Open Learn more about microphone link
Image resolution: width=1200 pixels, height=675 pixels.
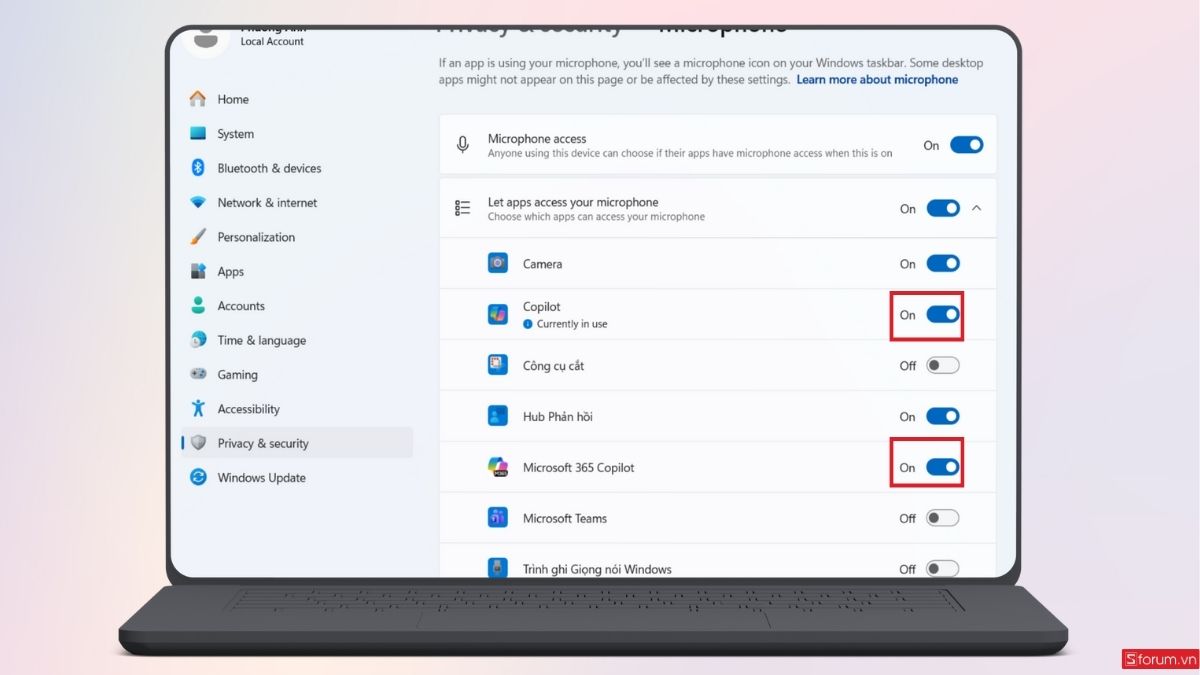(877, 80)
